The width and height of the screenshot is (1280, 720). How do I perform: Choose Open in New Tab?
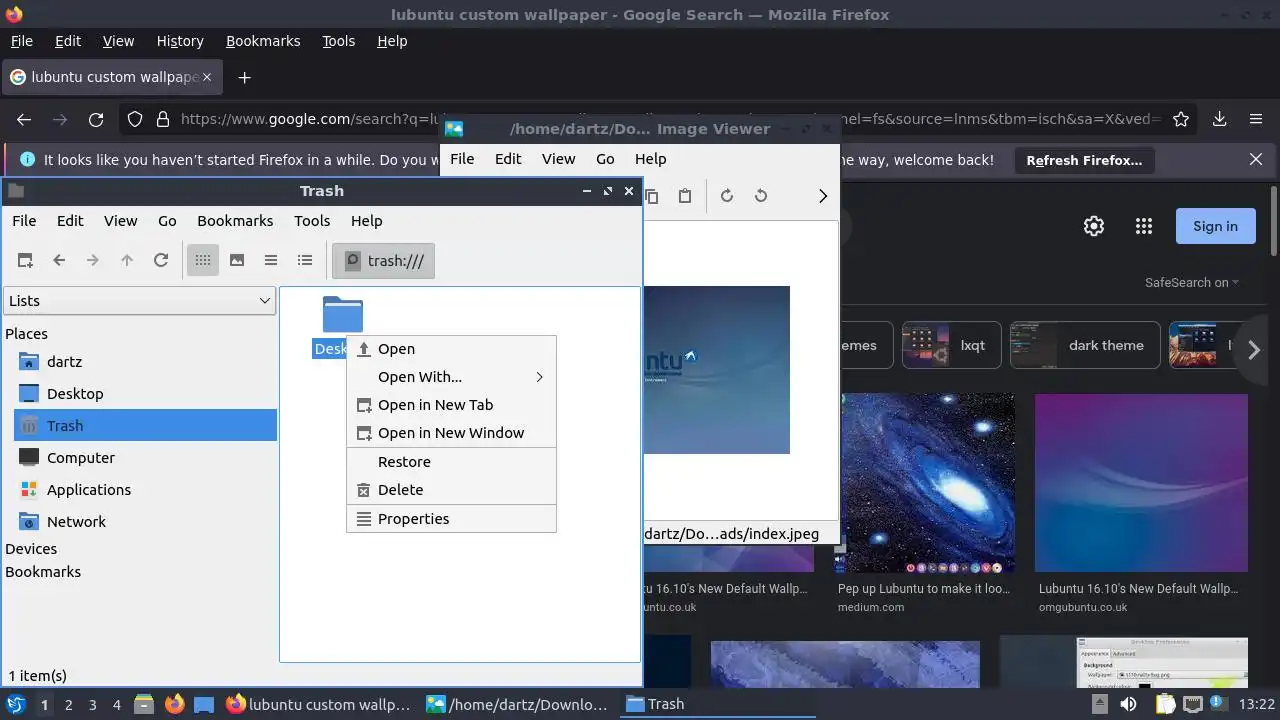coord(451,405)
